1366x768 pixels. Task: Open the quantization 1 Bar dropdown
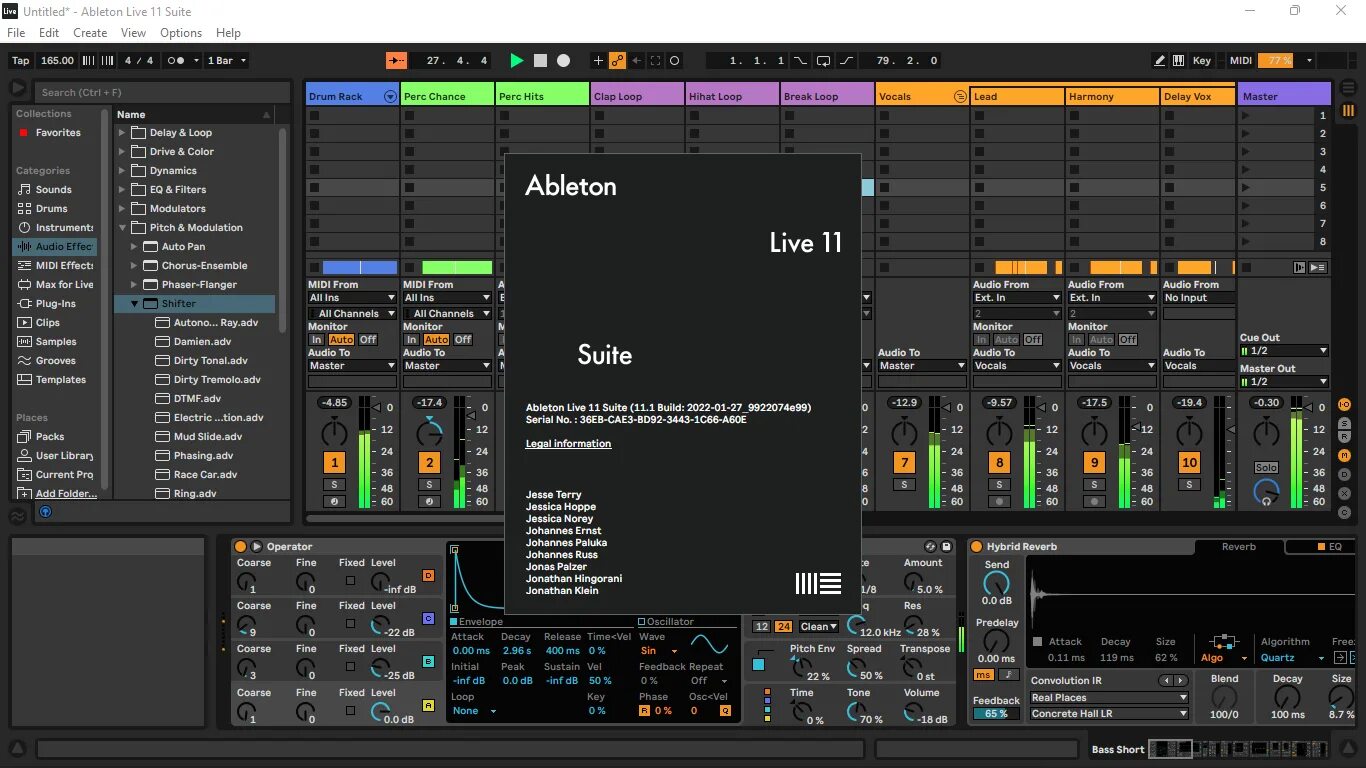click(226, 61)
